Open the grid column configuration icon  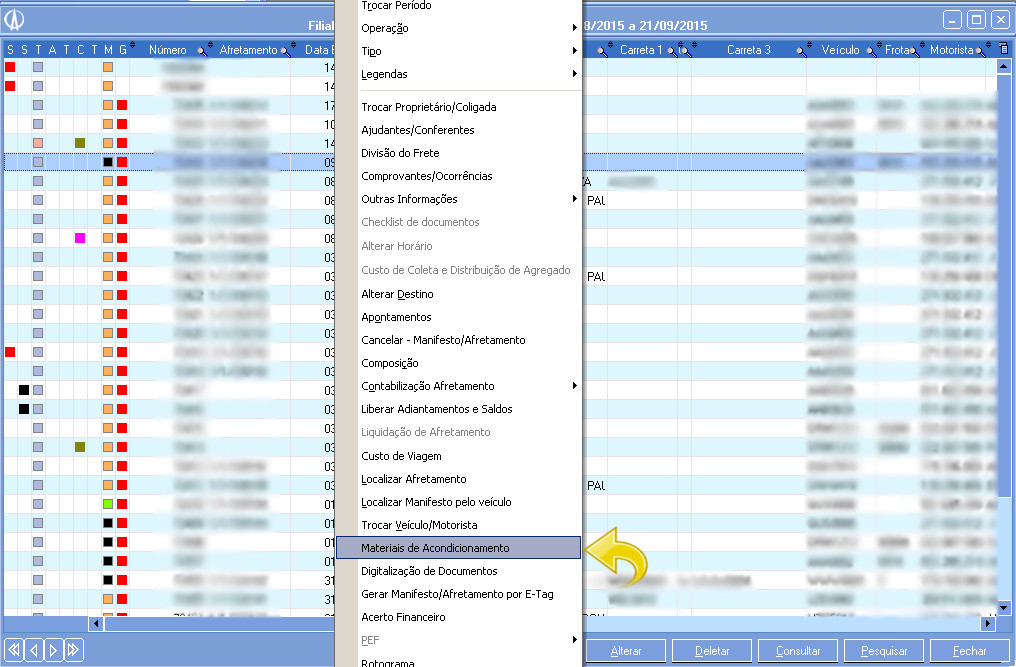pos(1003,49)
